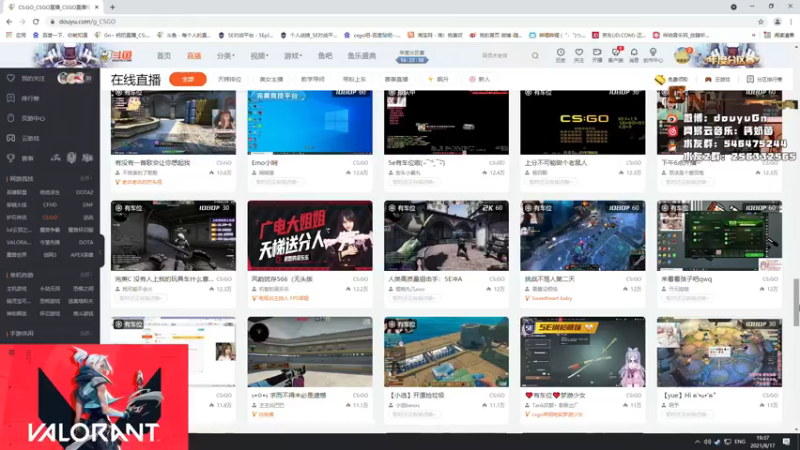Screen dimensions: 800x450
Task: Open the black CS:GO logo stream thumbnail
Action: pos(583,122)
